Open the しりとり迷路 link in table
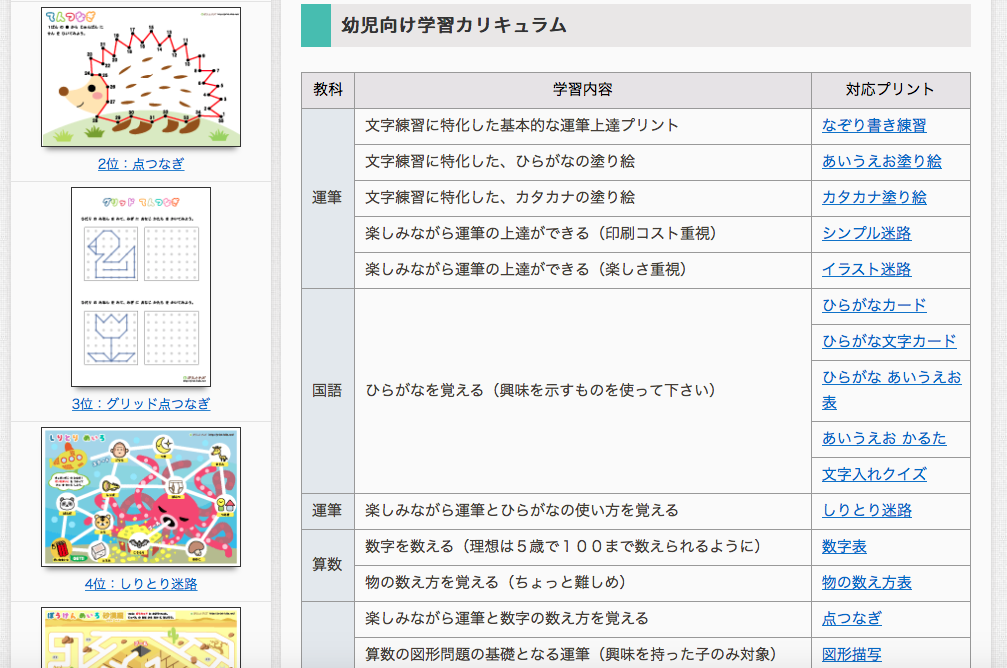 866,511
